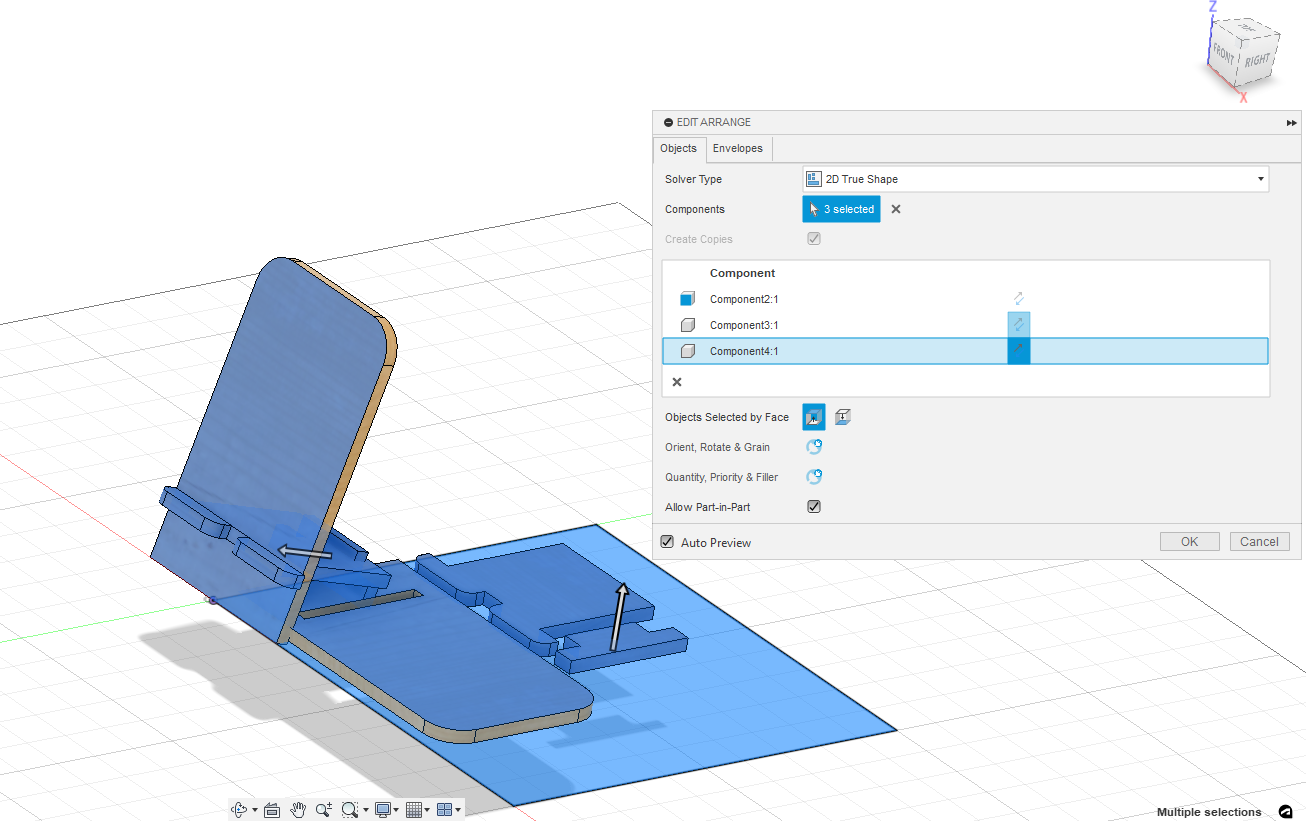Image resolution: width=1306 pixels, height=821 pixels.
Task: Expand the Grid and Snaps dropdown arrow
Action: (428, 810)
